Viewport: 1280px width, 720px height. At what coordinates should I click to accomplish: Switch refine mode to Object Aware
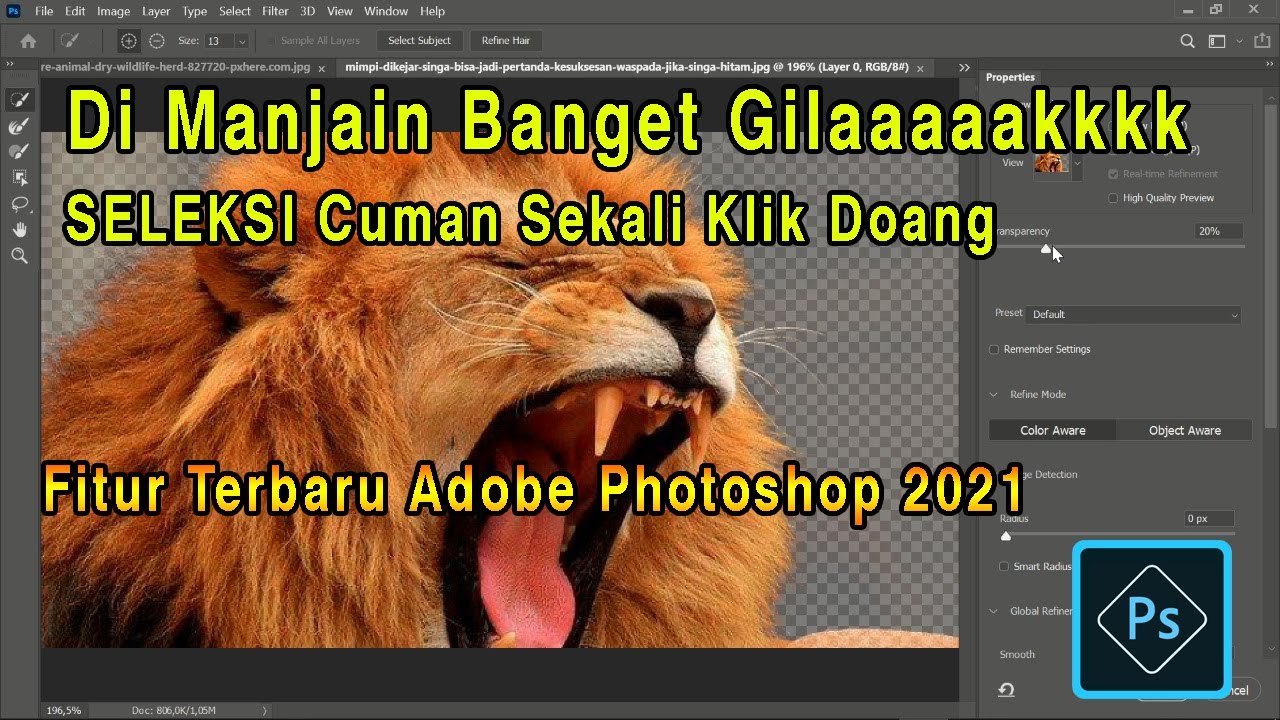pyautogui.click(x=1185, y=430)
